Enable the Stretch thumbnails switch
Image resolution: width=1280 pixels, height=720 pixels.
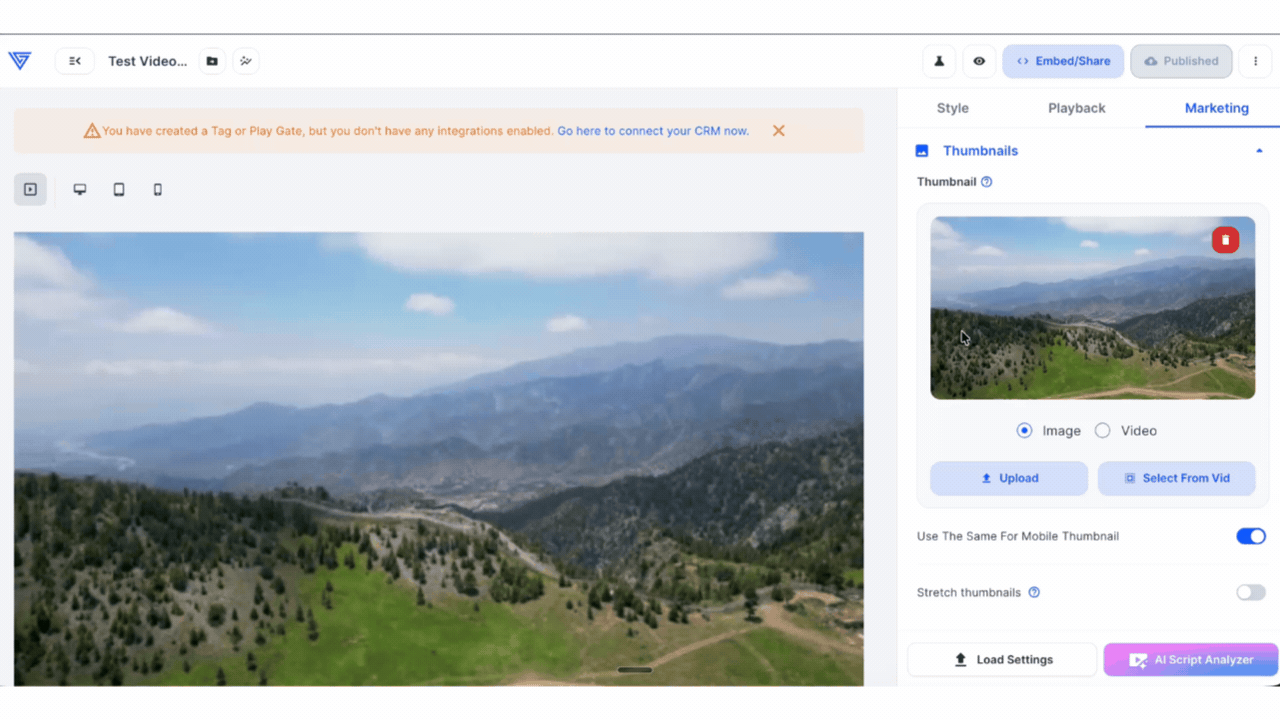click(1251, 592)
